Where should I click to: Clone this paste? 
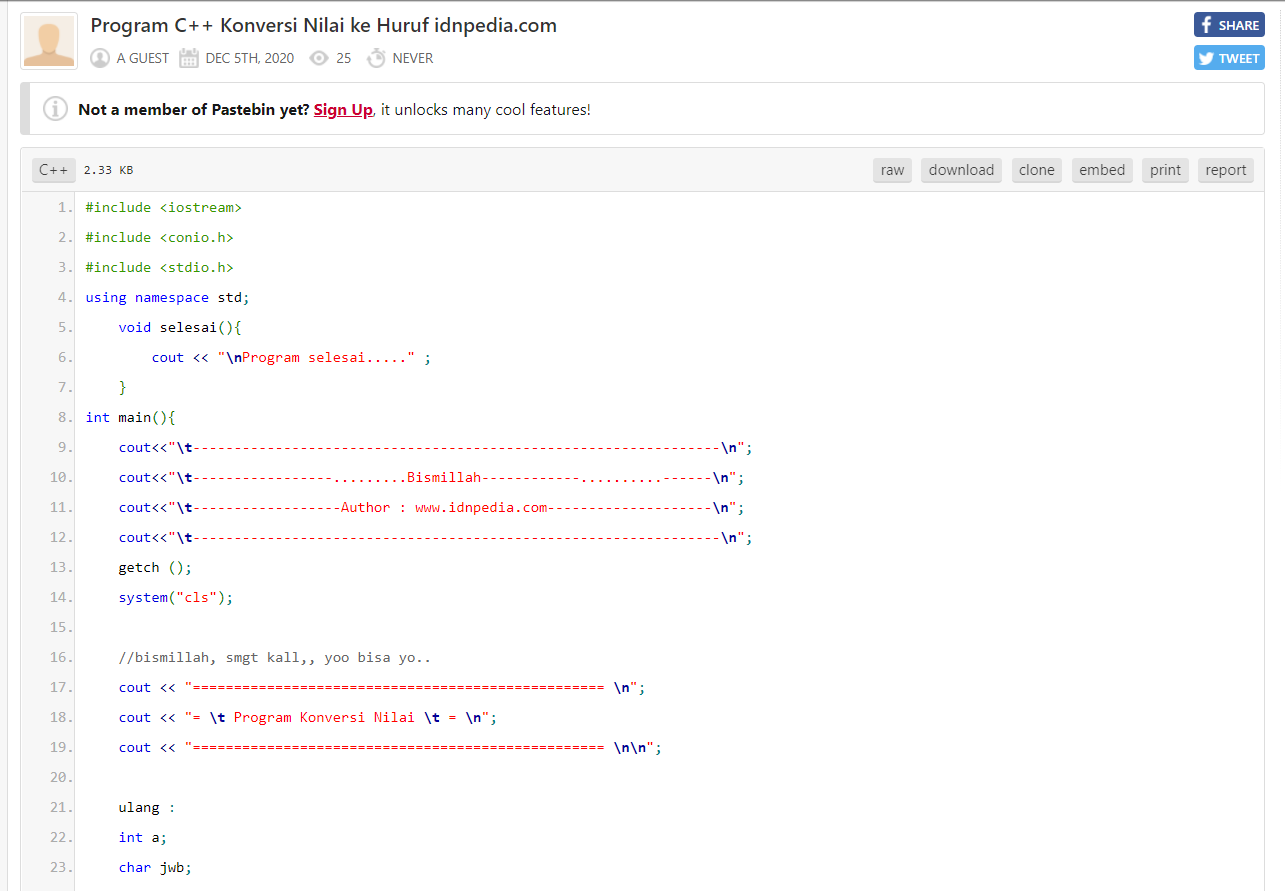tap(1036, 170)
